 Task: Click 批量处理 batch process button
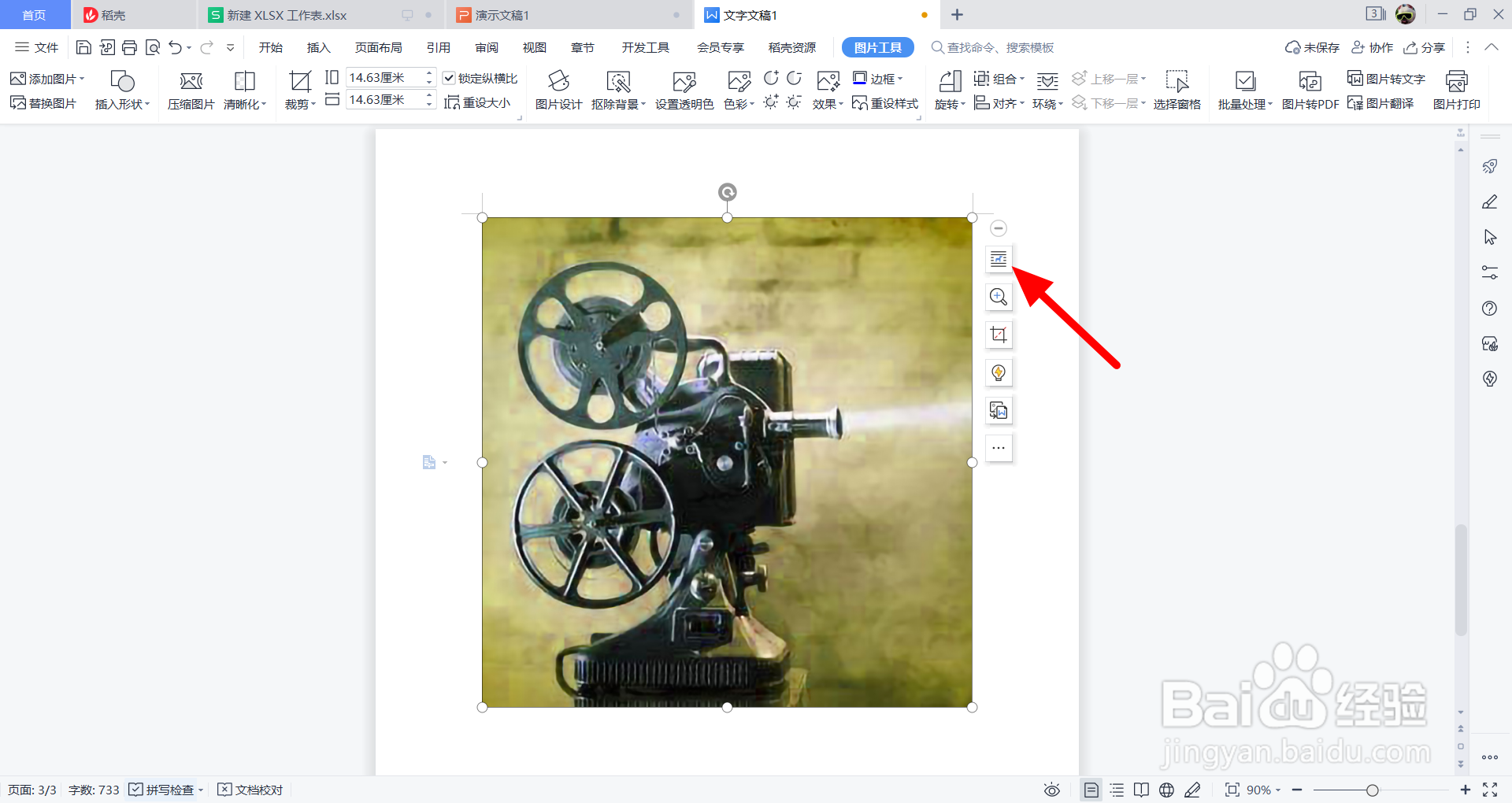1245,91
